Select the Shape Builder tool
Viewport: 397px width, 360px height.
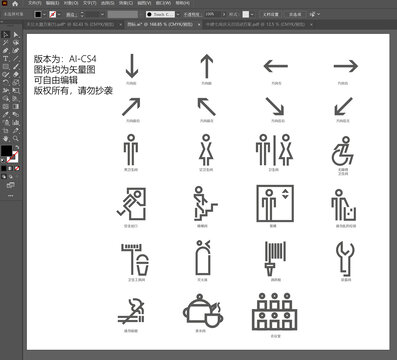6,99
